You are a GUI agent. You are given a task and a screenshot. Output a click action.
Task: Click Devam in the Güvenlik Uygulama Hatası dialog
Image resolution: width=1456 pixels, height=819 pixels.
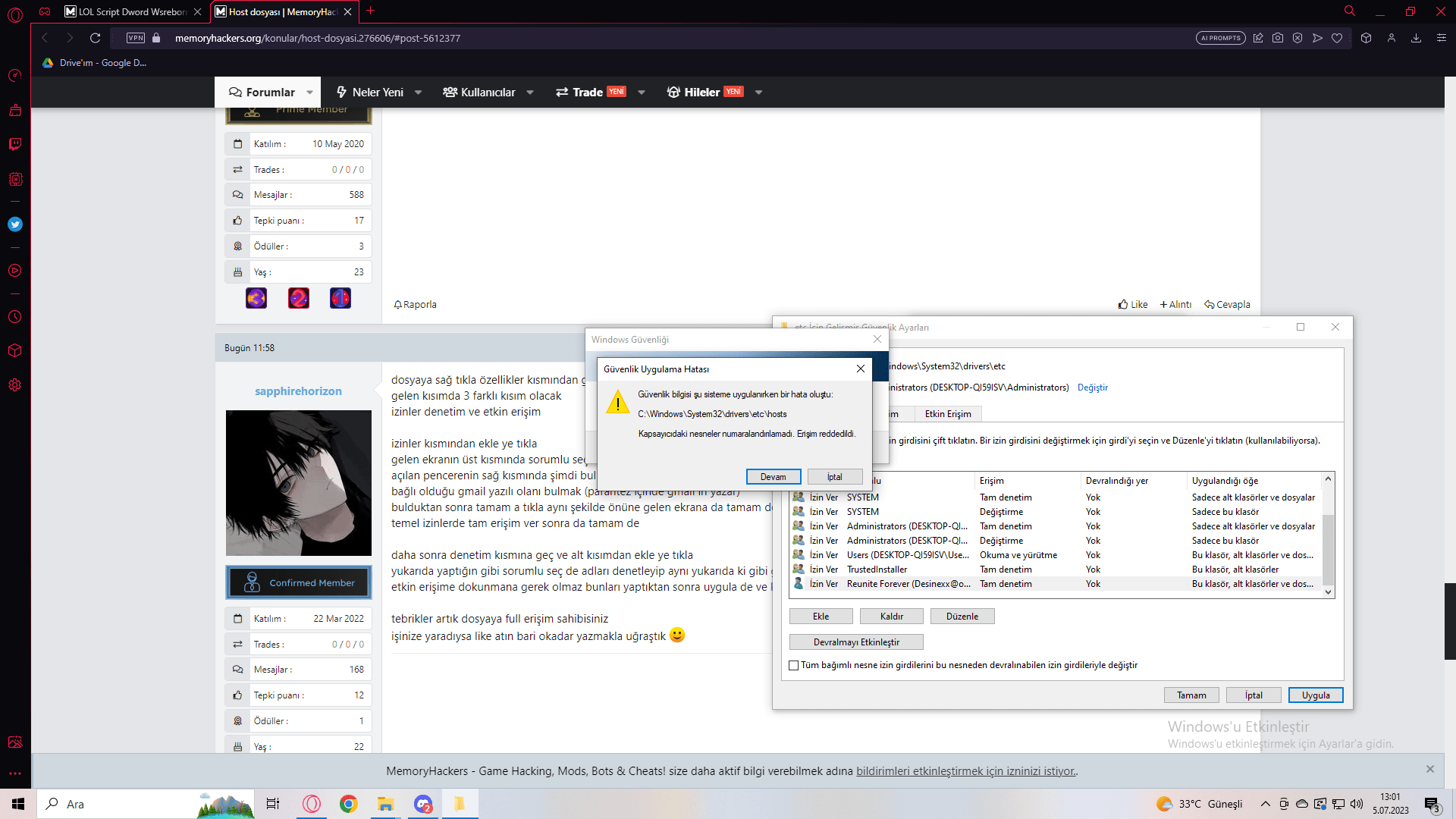773,477
